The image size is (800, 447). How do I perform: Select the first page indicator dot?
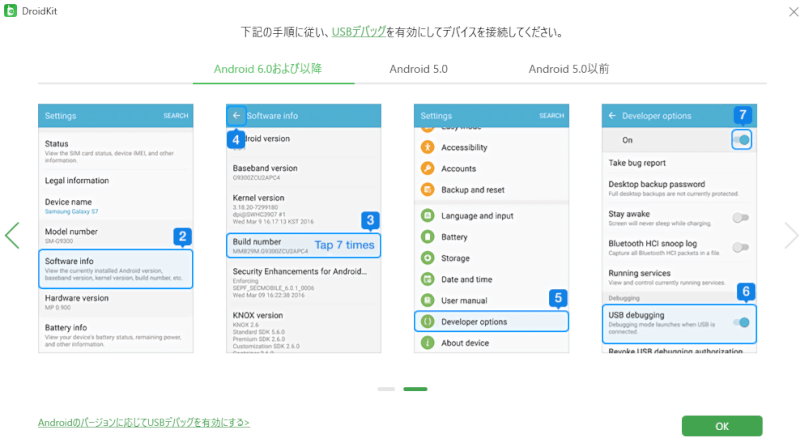click(386, 389)
